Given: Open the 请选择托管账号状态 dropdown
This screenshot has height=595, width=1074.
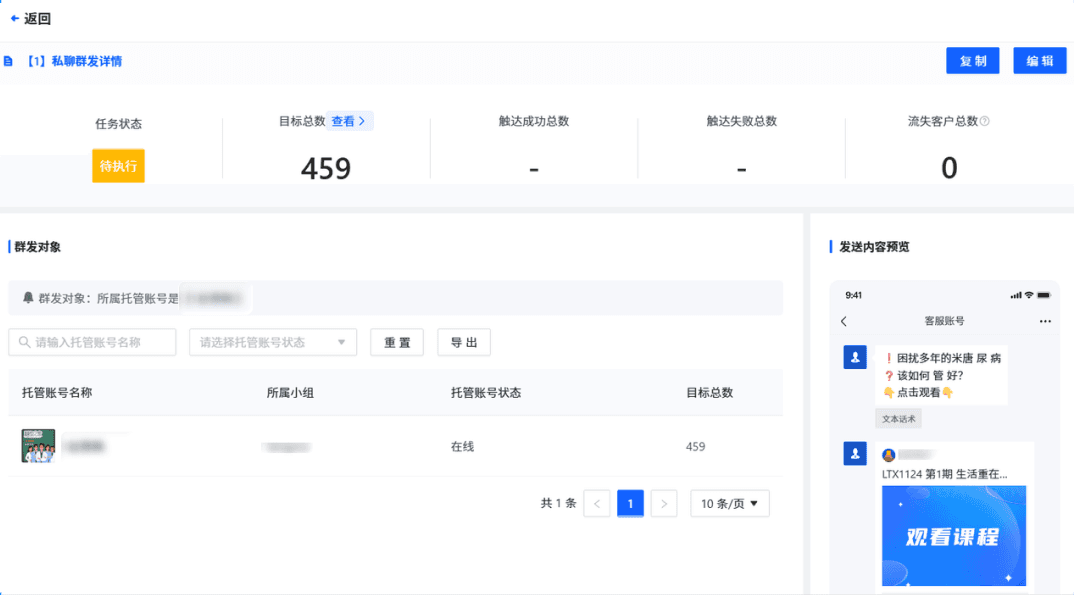Looking at the screenshot, I should [x=273, y=342].
